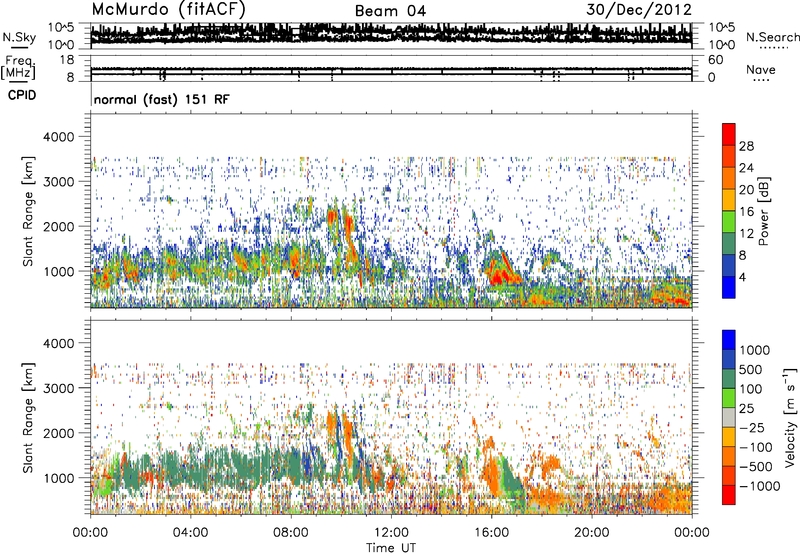The width and height of the screenshot is (800, 554).
Task: Click the 500 label on velocity colorbar
Action: (751, 370)
